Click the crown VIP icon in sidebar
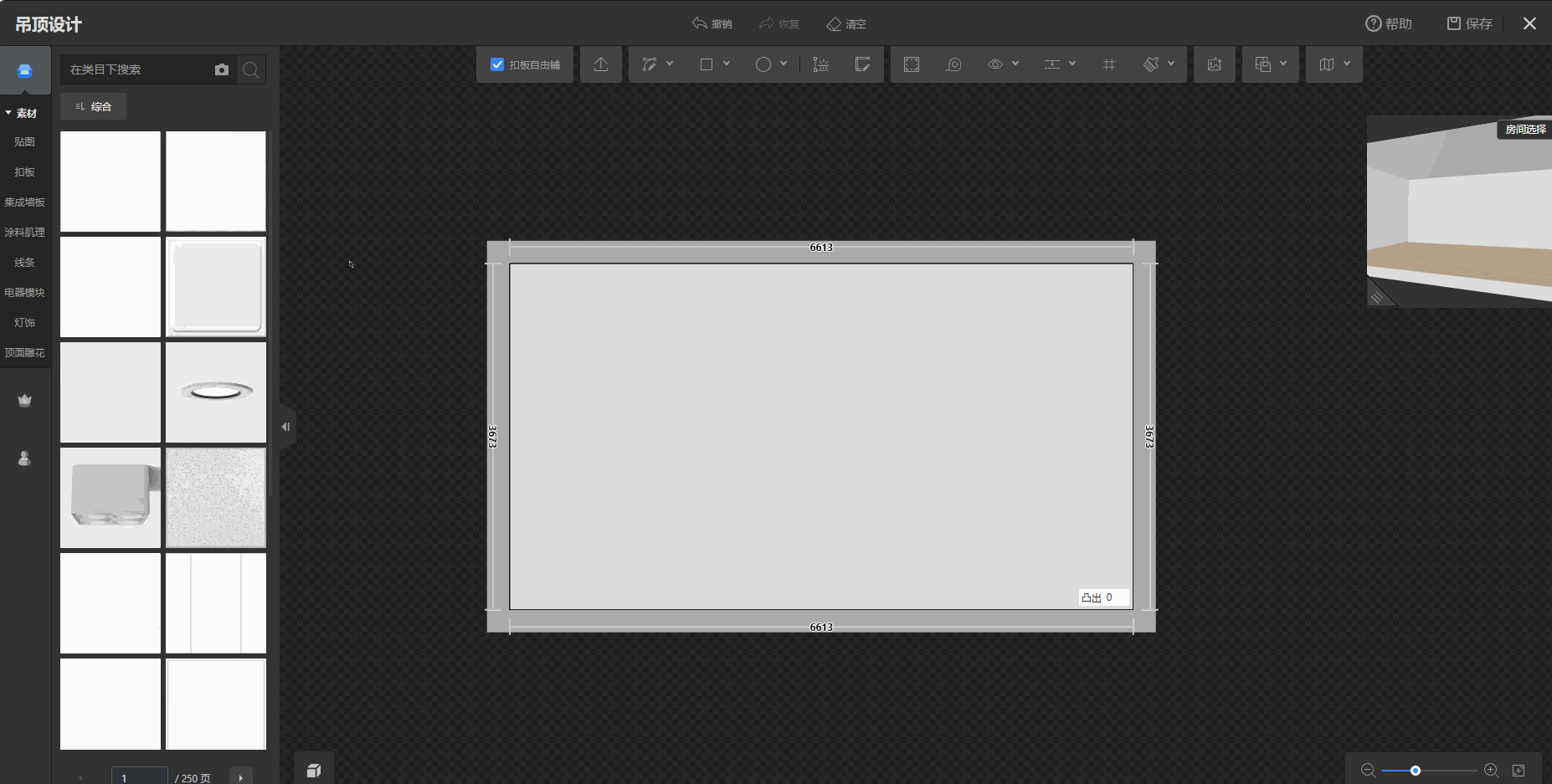 tap(24, 401)
